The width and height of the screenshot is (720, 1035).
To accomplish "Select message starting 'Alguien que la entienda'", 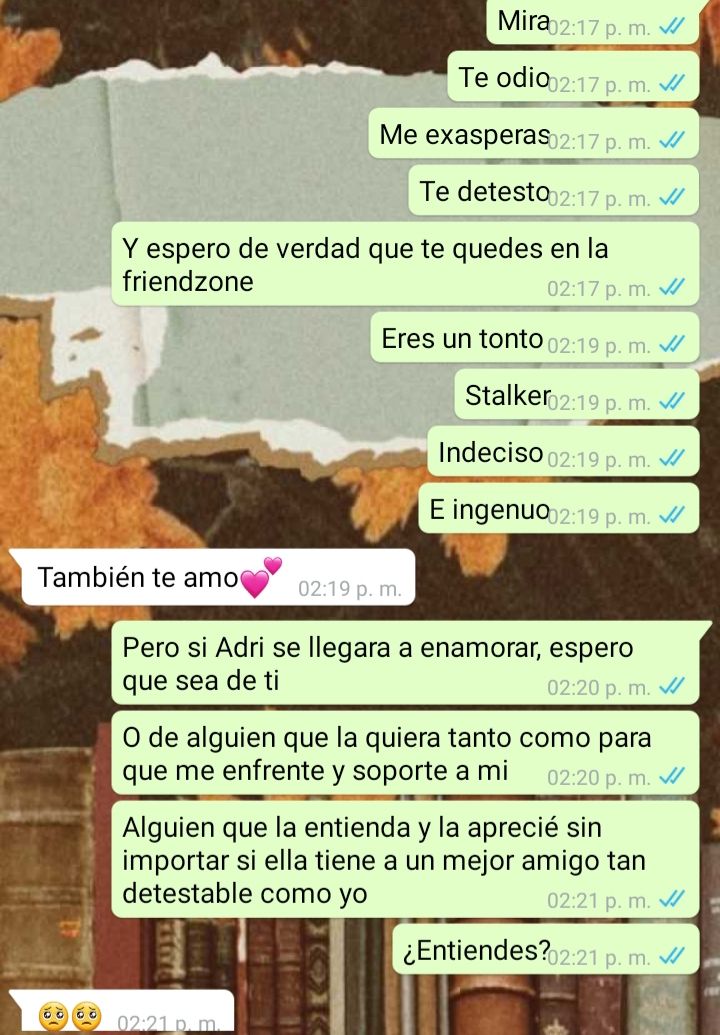I will pyautogui.click(x=405, y=859).
